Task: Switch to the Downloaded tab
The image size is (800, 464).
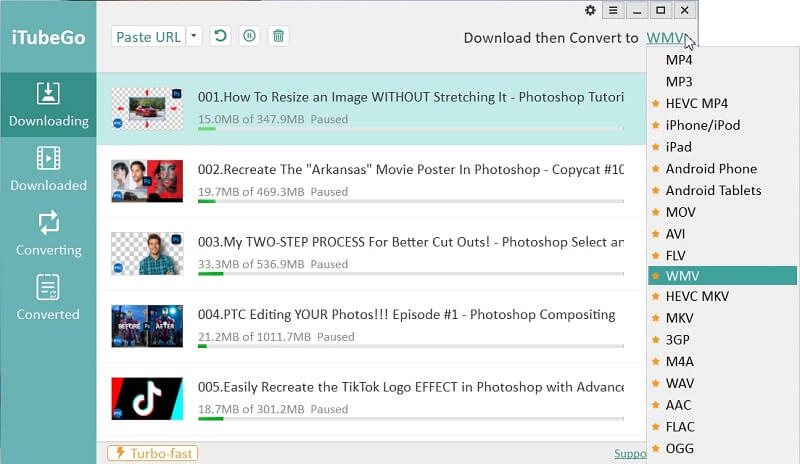Action: click(x=48, y=169)
